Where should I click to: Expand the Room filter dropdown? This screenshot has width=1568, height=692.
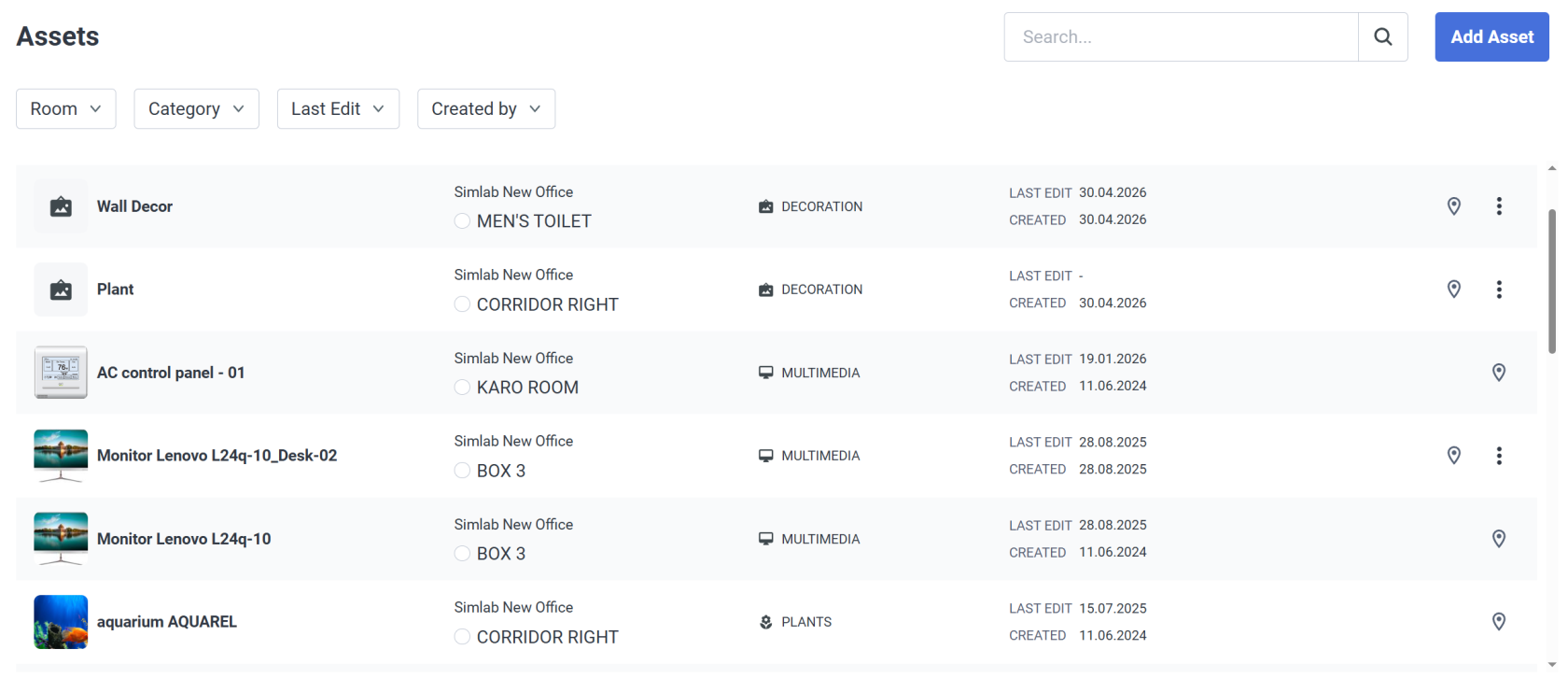click(x=66, y=109)
